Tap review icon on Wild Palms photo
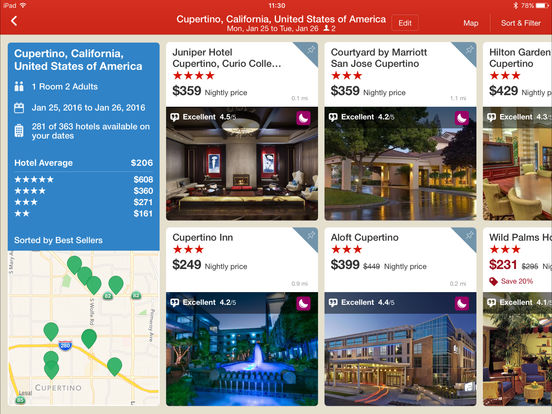The height and width of the screenshot is (414, 552). click(x=491, y=303)
